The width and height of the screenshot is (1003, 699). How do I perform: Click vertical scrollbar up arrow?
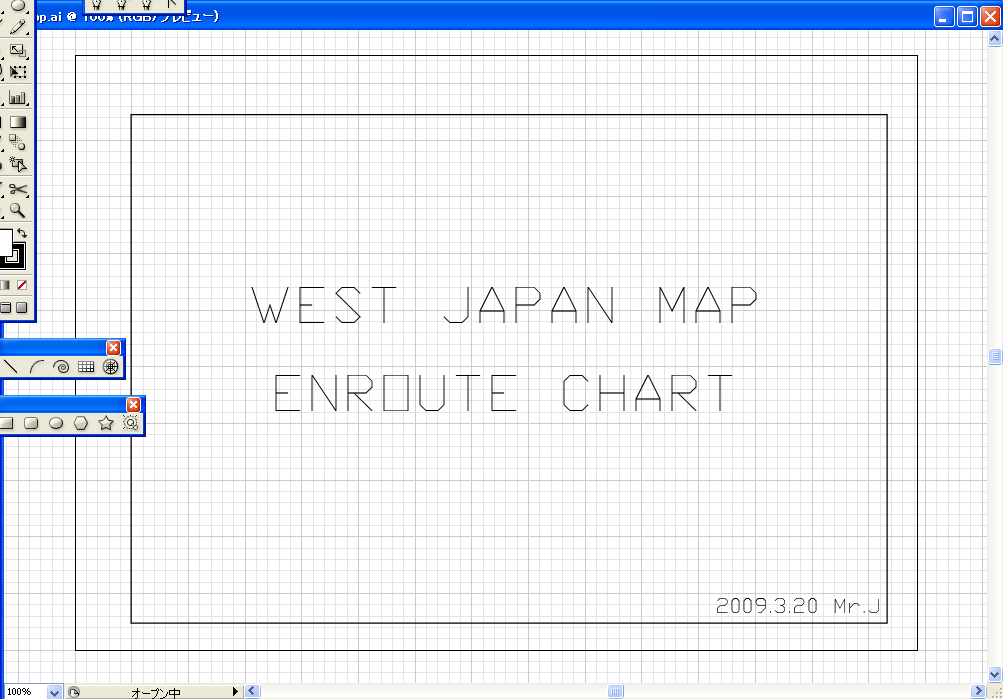tap(995, 39)
